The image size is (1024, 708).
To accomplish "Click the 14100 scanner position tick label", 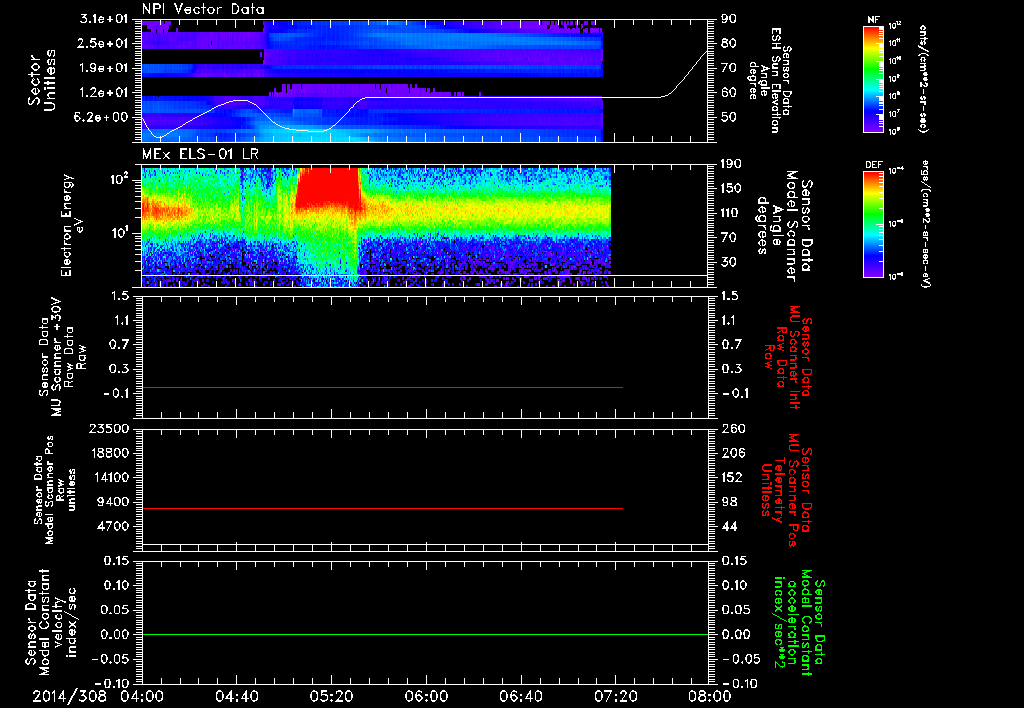I will (110, 477).
